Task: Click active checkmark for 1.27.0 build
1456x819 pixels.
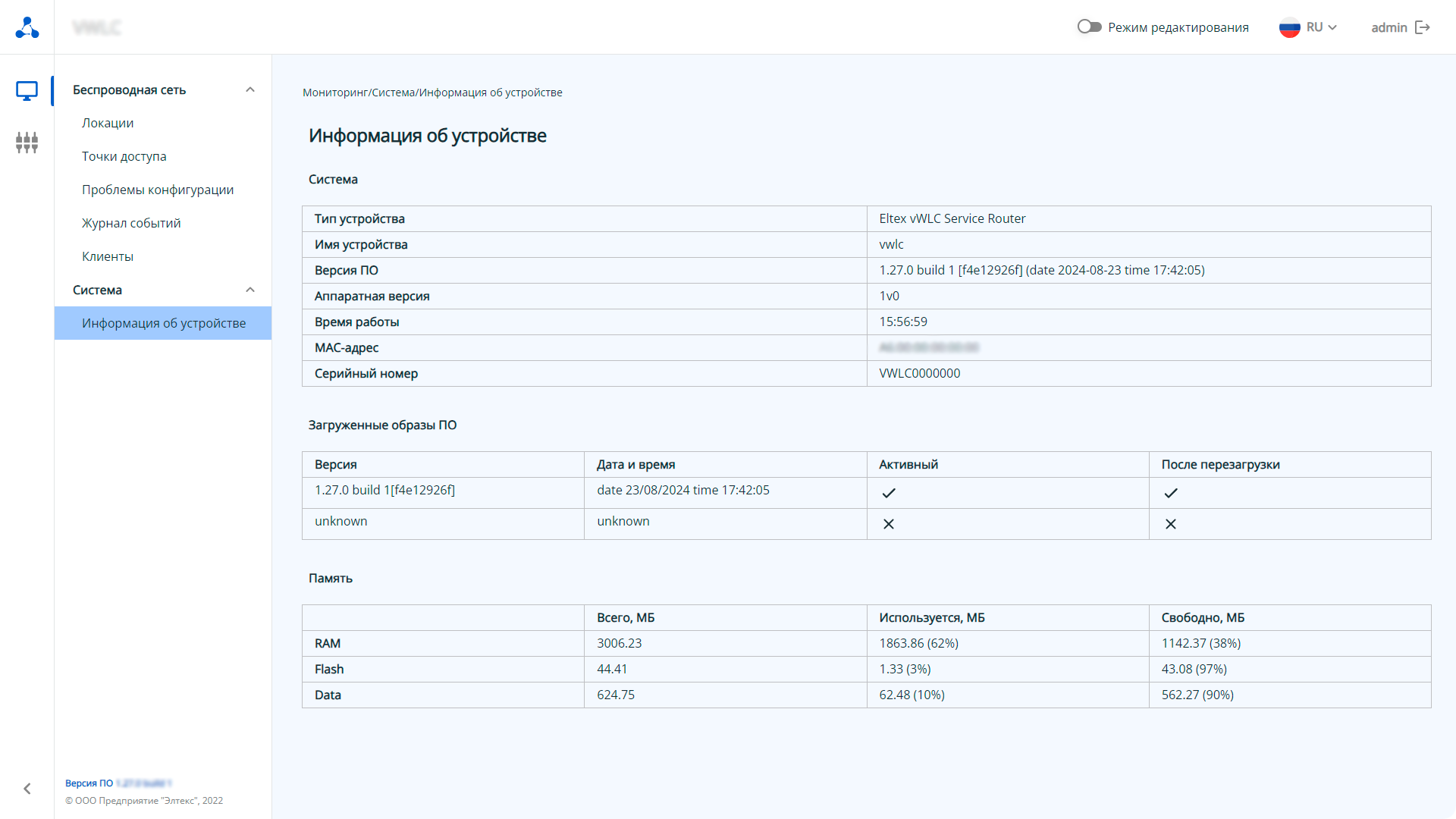Action: [x=889, y=493]
